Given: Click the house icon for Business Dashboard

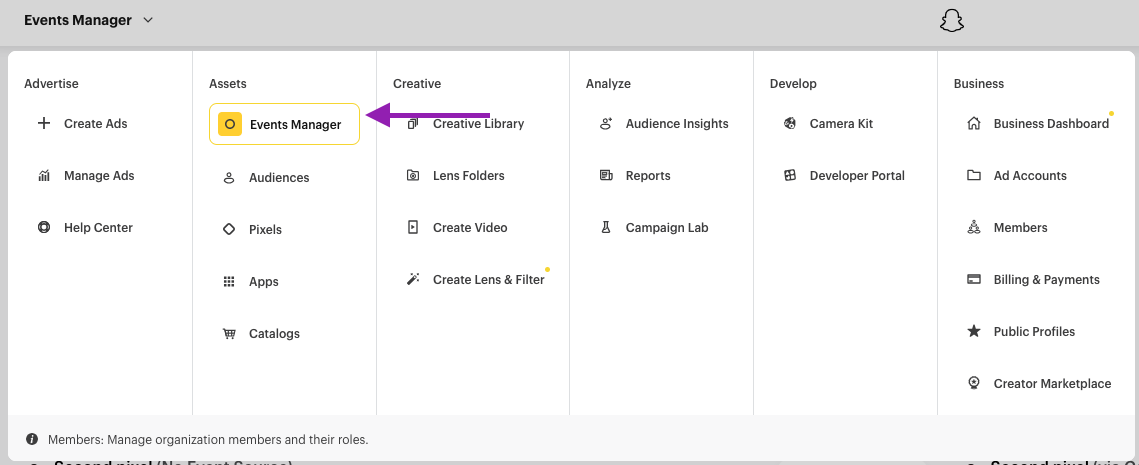Looking at the screenshot, I should pyautogui.click(x=974, y=124).
